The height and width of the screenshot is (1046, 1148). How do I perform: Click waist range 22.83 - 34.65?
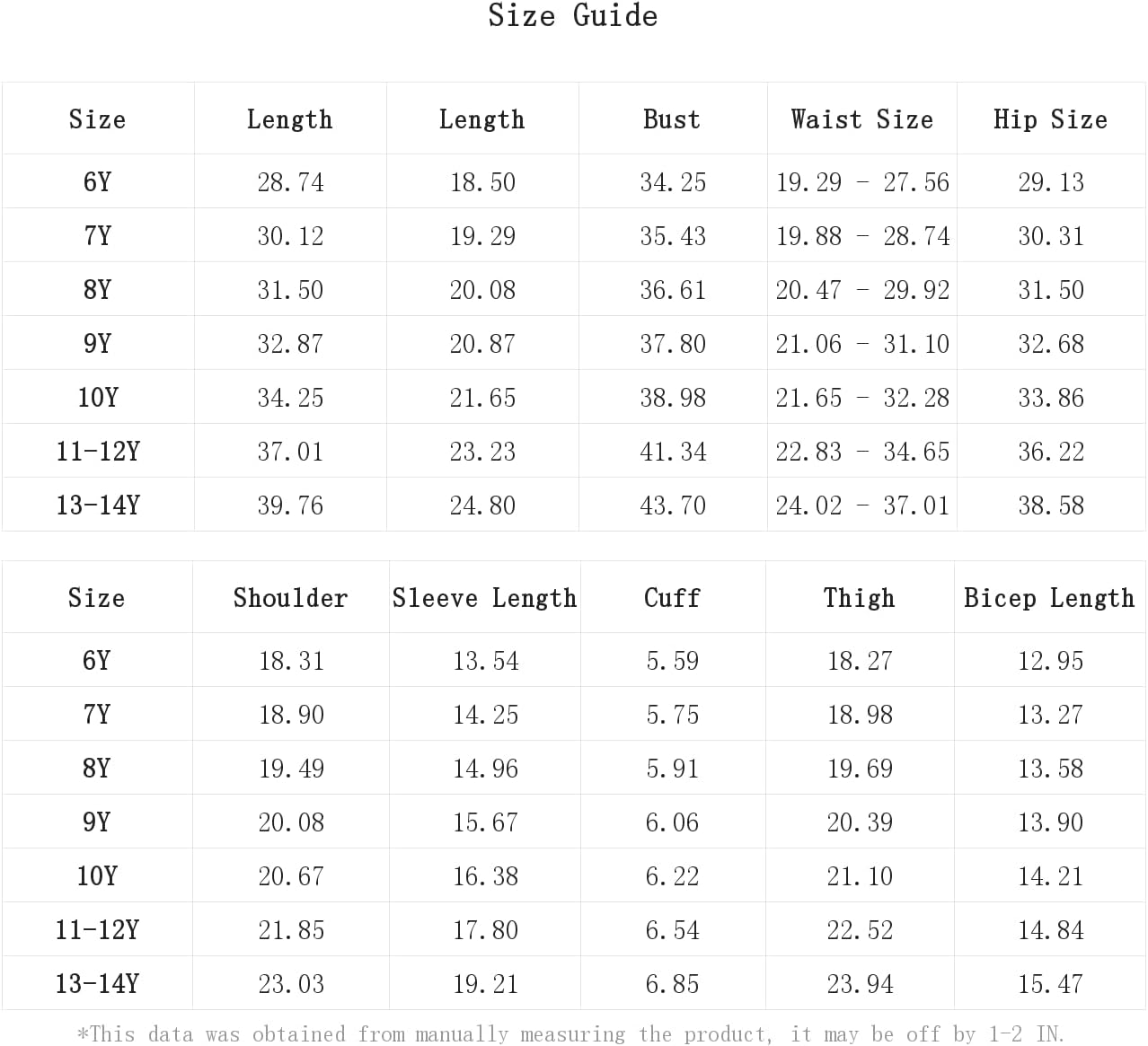click(862, 452)
